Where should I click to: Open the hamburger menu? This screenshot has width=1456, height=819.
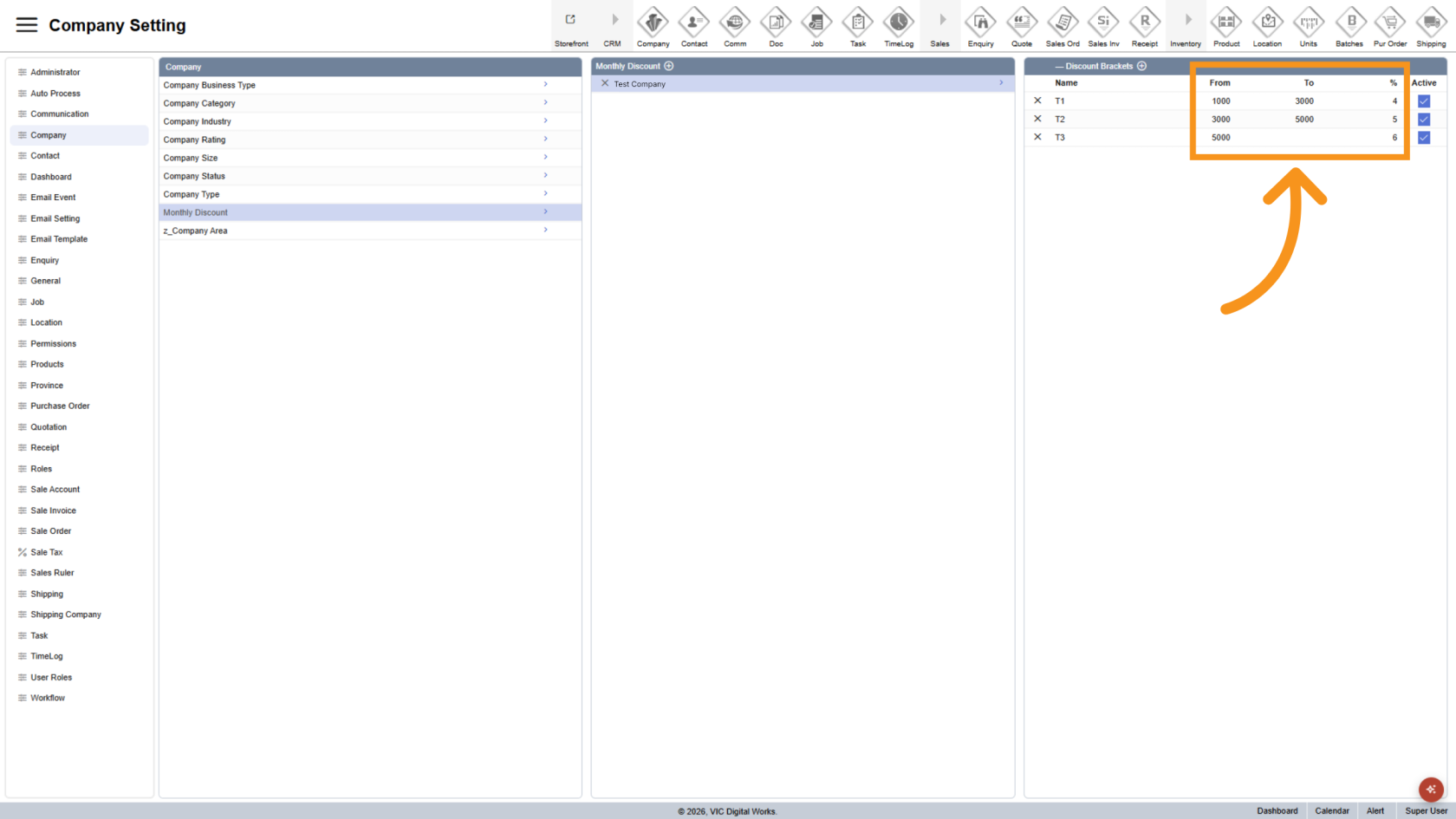[x=27, y=25]
